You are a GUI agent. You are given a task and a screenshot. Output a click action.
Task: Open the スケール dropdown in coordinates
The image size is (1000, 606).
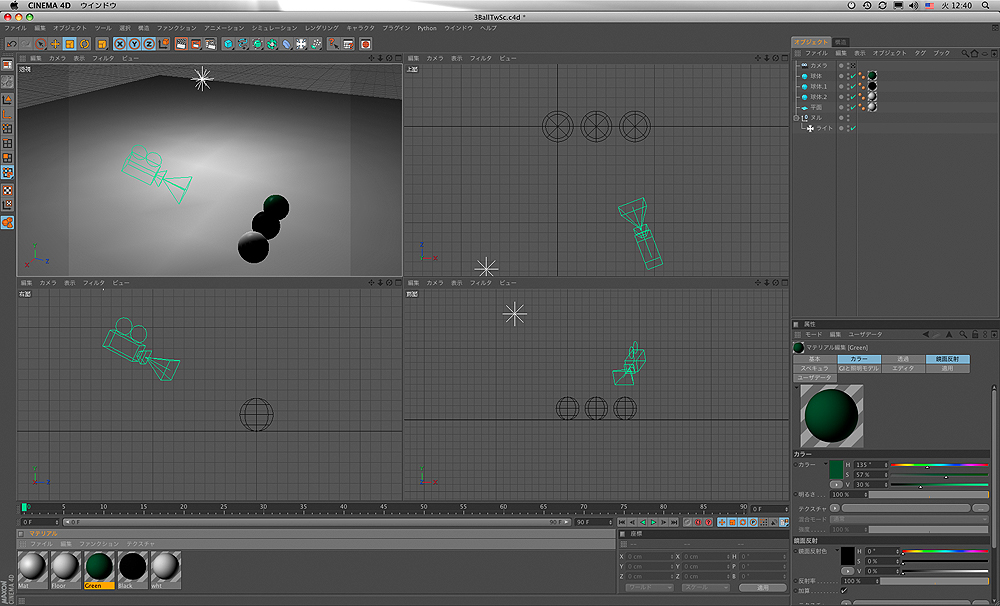[x=706, y=588]
